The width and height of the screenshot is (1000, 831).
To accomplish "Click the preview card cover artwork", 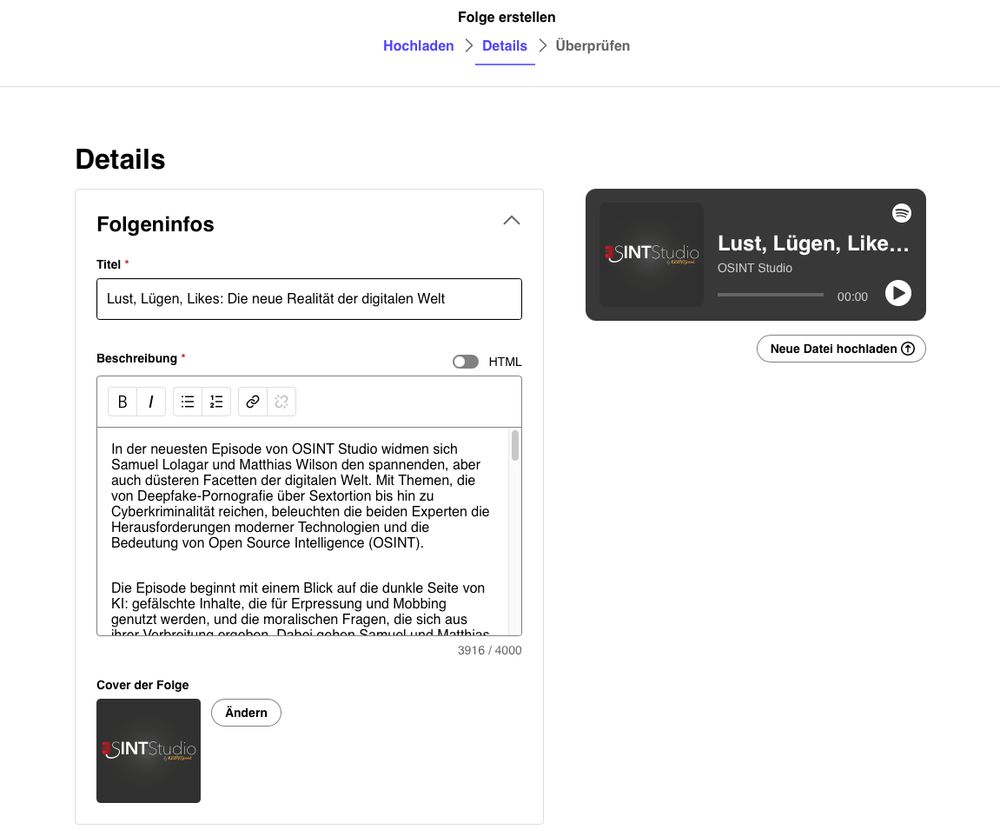I will 651,254.
